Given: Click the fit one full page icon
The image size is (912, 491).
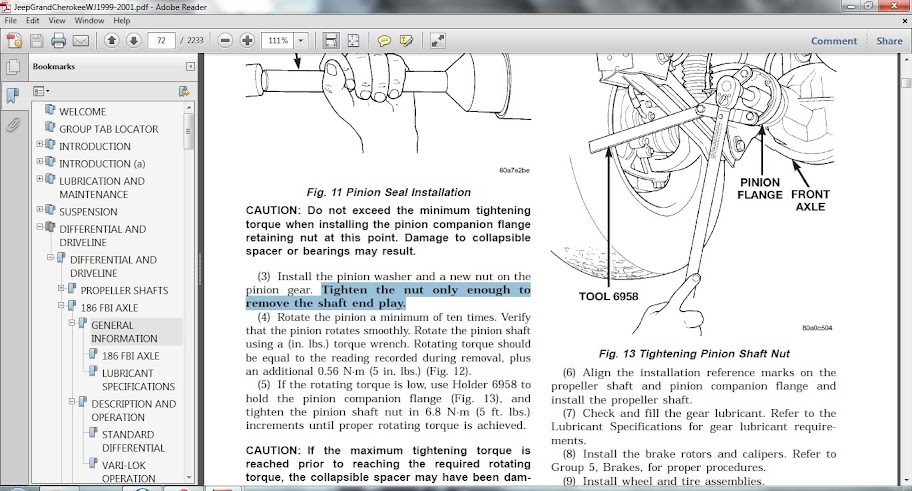Looking at the screenshot, I should tap(353, 40).
